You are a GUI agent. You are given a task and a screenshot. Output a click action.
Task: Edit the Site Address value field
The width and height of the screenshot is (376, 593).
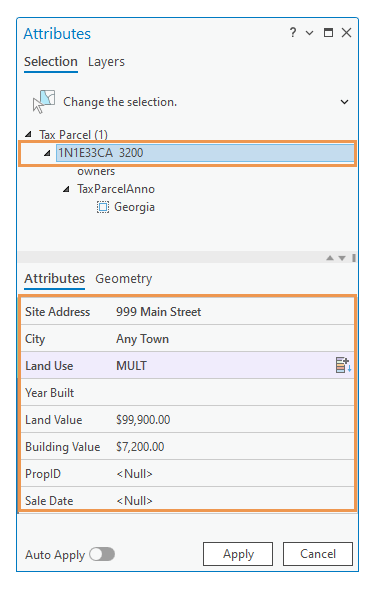coord(233,312)
